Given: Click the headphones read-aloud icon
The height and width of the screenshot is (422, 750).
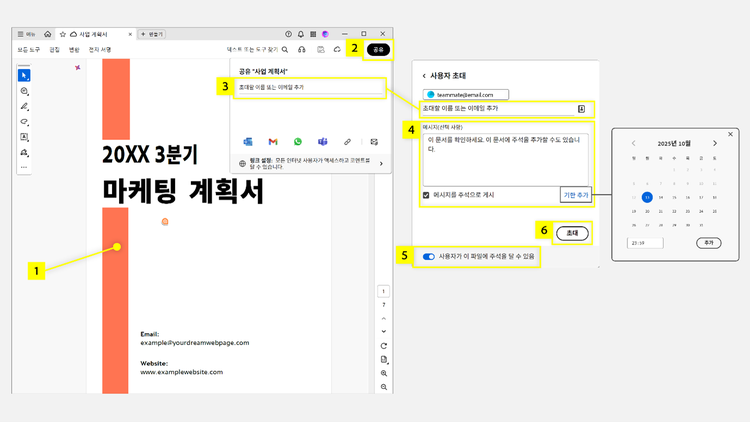Looking at the screenshot, I should click(302, 49).
